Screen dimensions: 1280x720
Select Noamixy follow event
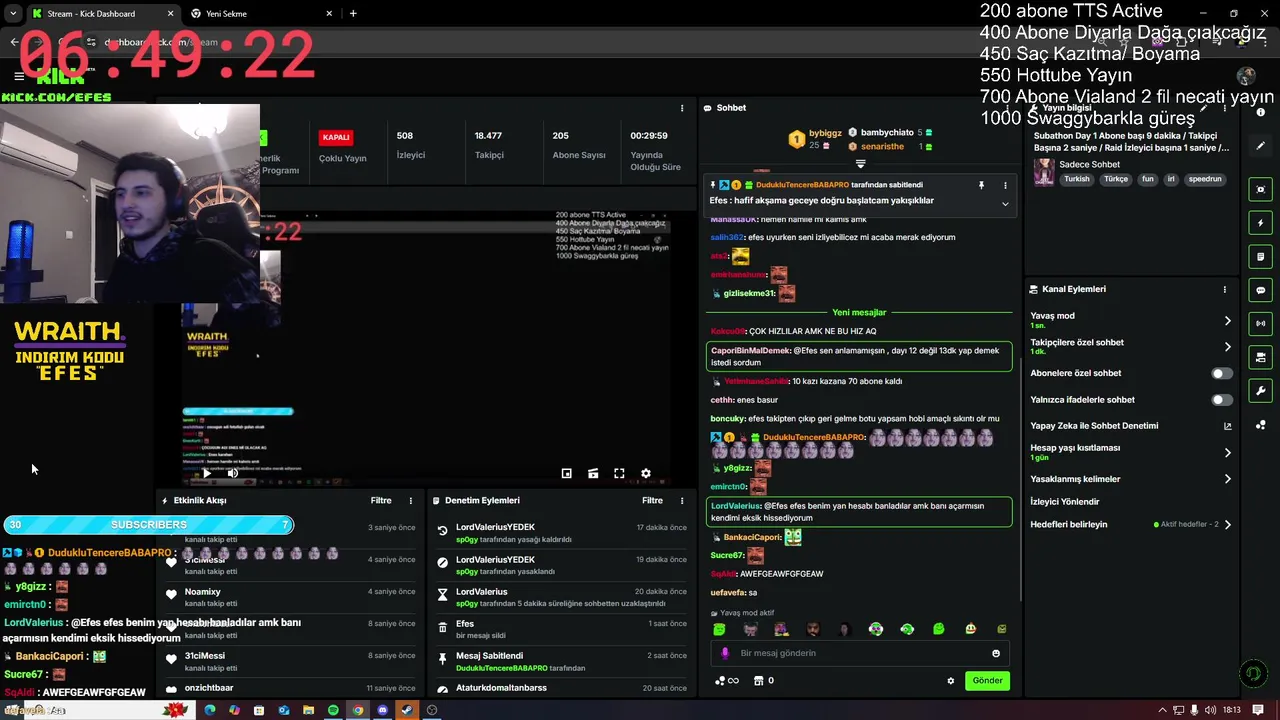(290, 597)
